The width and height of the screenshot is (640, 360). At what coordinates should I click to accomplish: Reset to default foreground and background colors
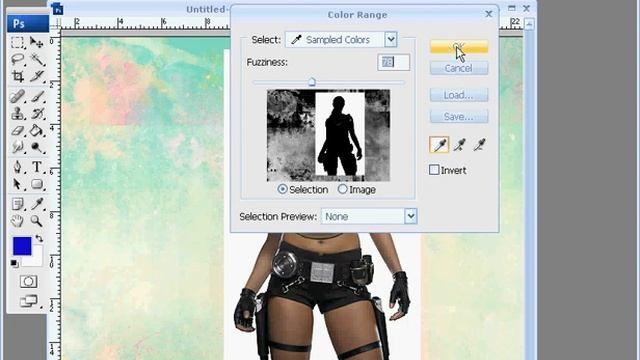point(14,263)
